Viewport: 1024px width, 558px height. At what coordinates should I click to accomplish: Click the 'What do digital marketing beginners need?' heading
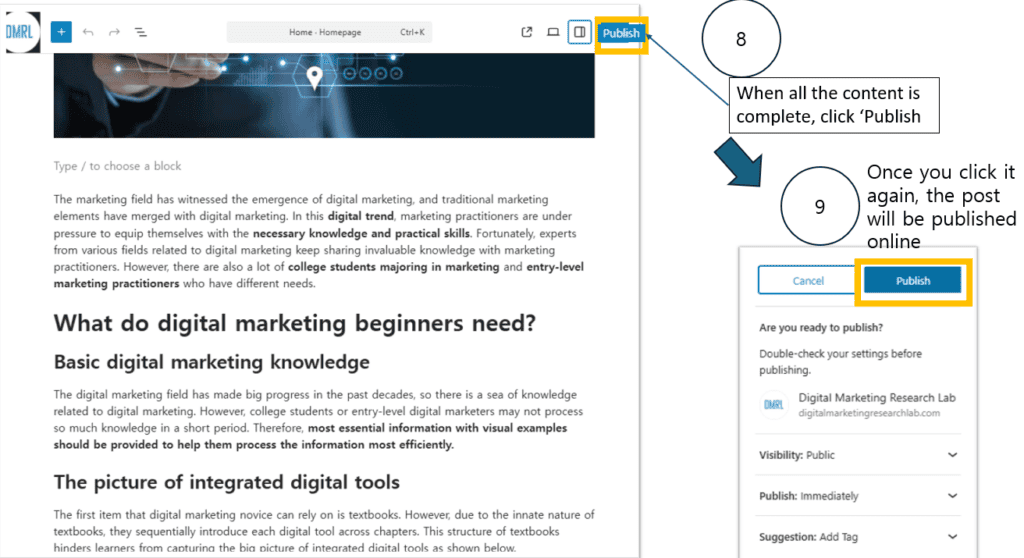point(295,323)
